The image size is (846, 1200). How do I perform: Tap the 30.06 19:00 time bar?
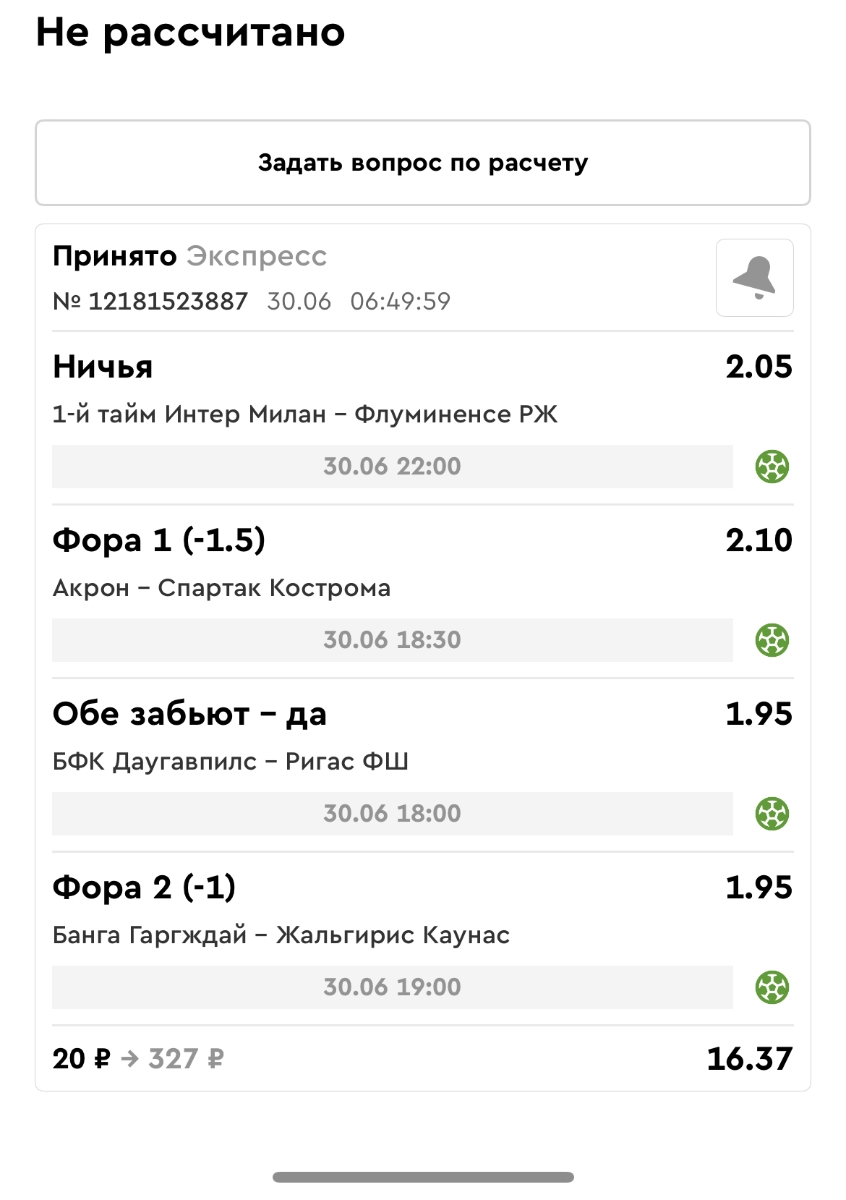[x=392, y=988]
